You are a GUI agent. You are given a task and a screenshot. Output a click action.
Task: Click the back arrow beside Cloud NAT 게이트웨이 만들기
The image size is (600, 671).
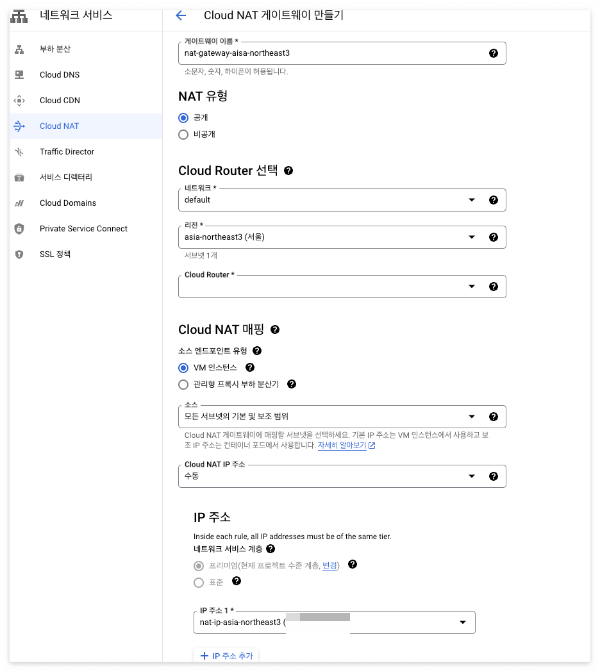pyautogui.click(x=181, y=15)
